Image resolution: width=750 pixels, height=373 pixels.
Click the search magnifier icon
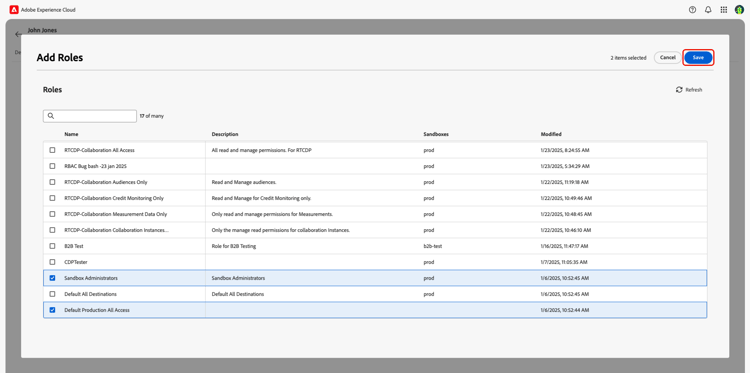click(x=51, y=116)
